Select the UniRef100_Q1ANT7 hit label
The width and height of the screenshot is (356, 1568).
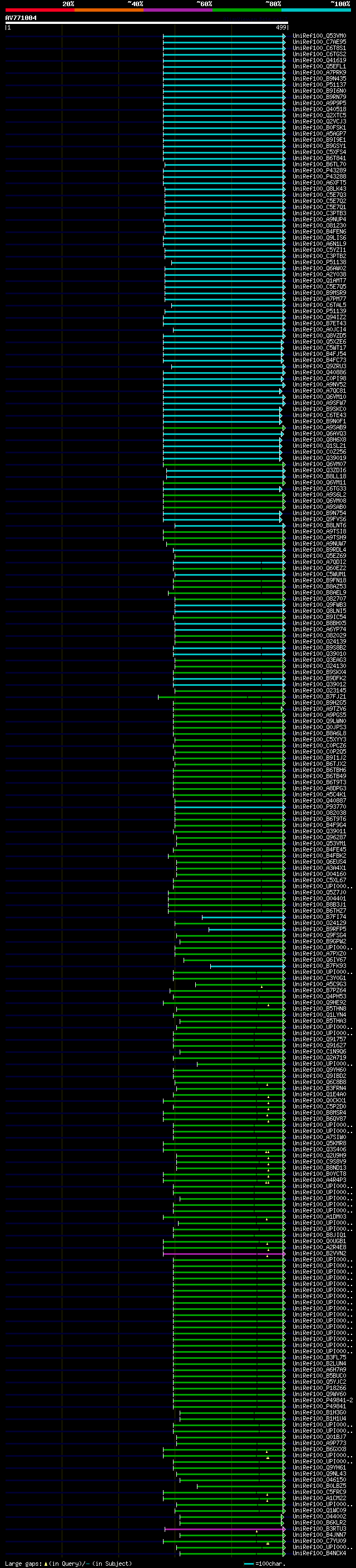tap(319, 280)
